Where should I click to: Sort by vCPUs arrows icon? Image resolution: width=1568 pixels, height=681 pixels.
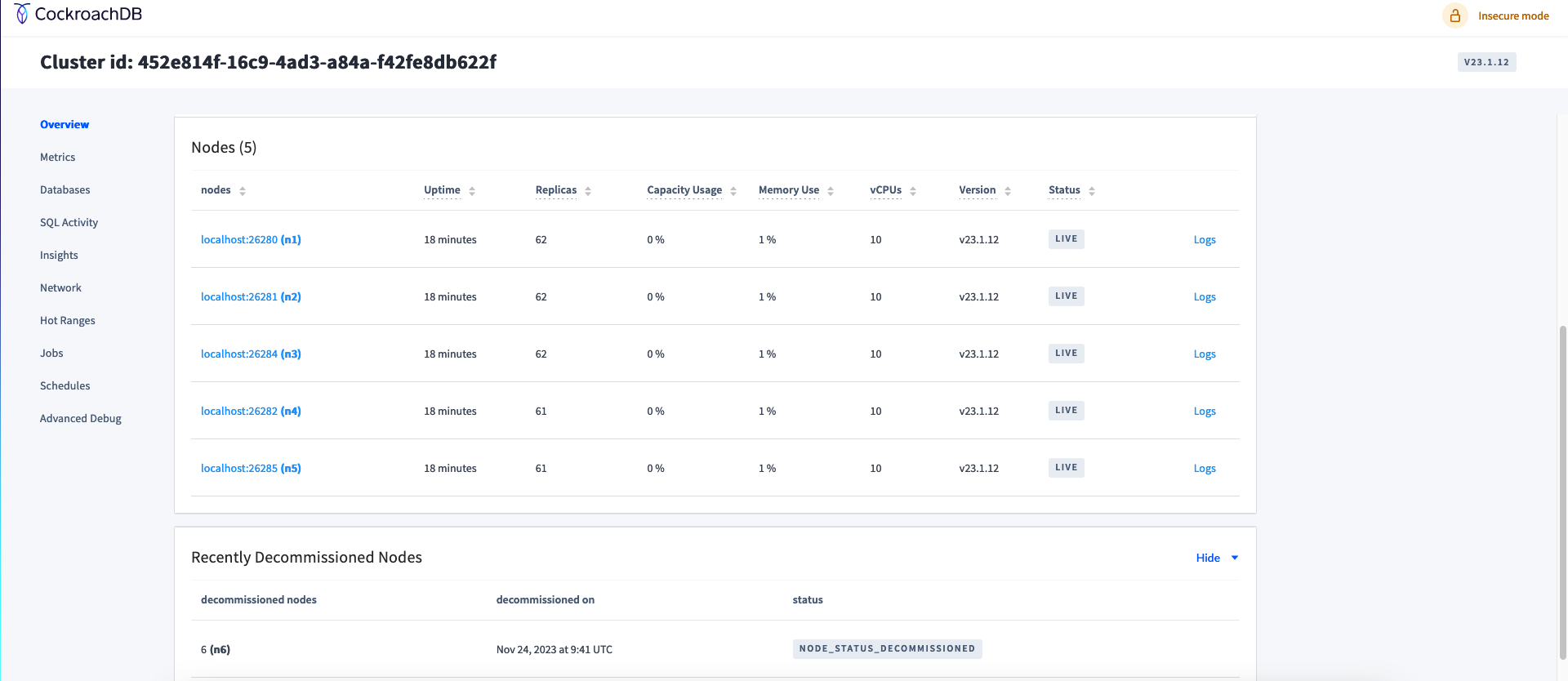(x=913, y=191)
